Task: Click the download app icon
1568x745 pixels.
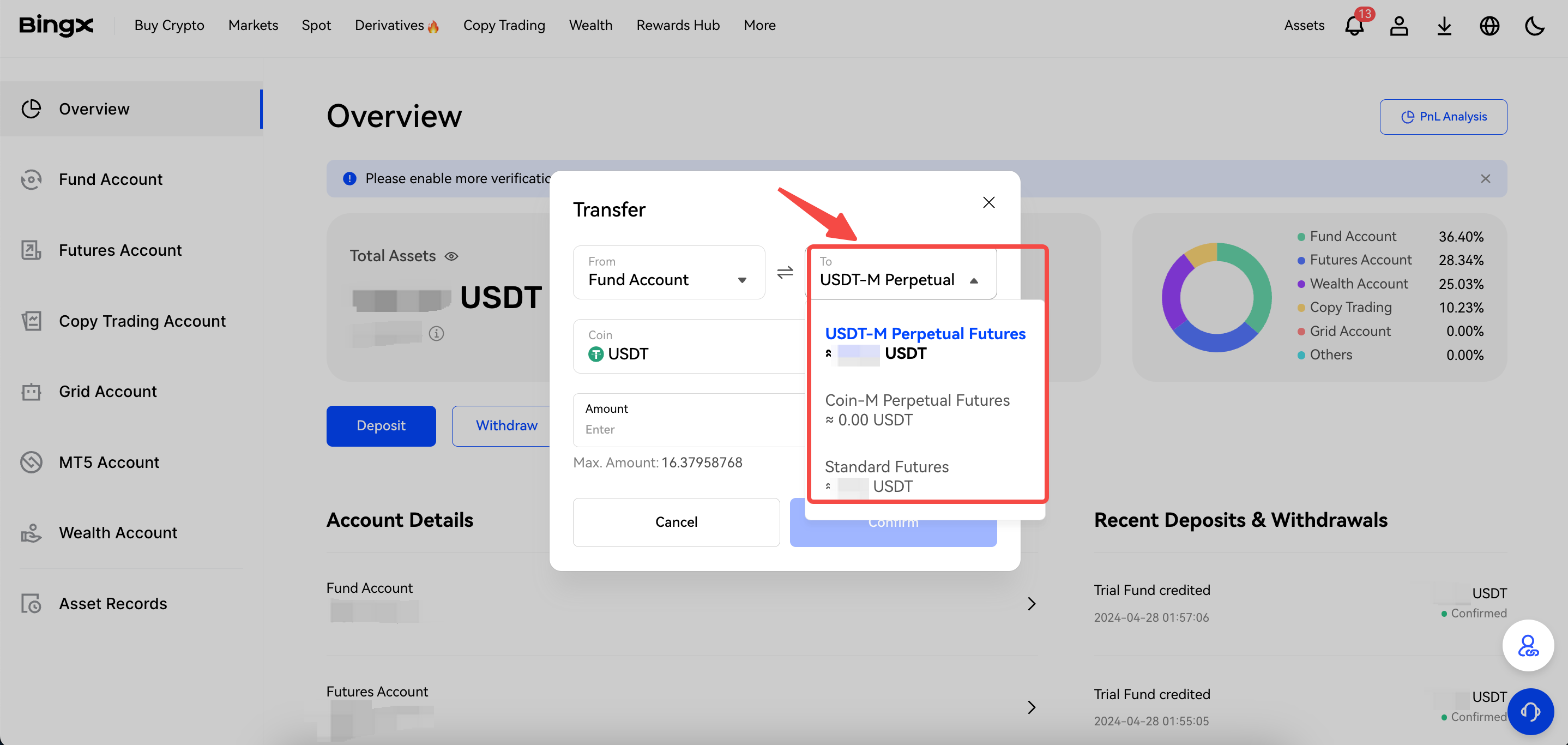Action: [x=1444, y=26]
